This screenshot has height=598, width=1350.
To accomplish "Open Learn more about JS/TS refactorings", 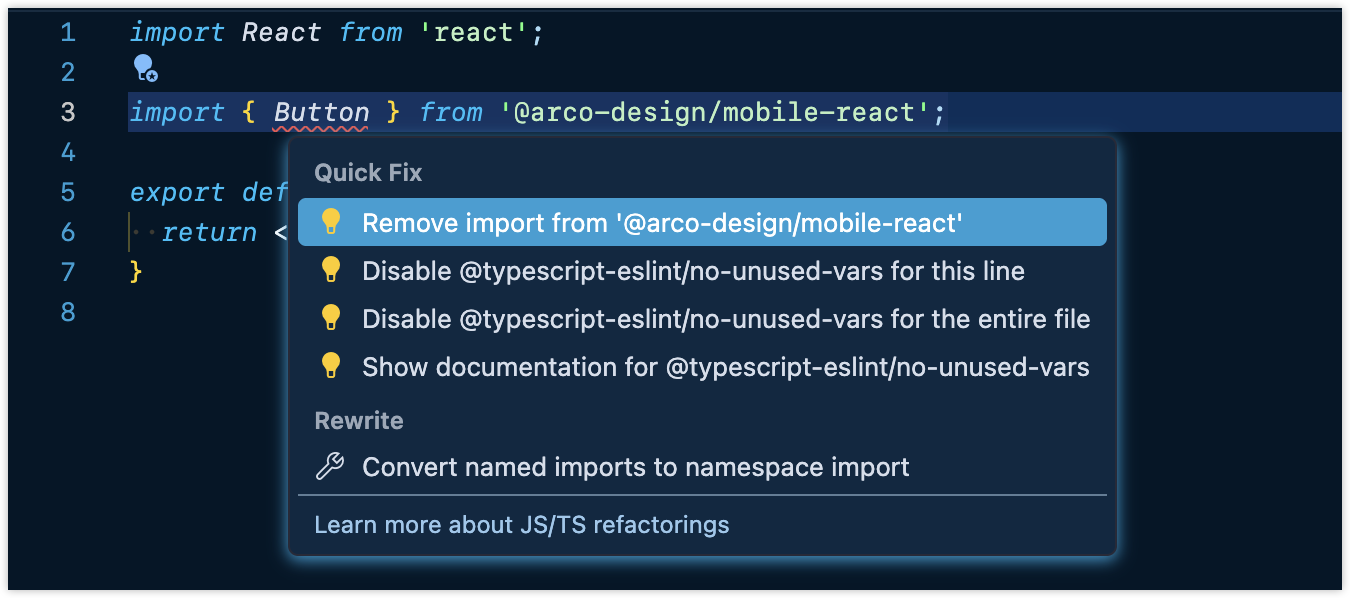I will 521,524.
